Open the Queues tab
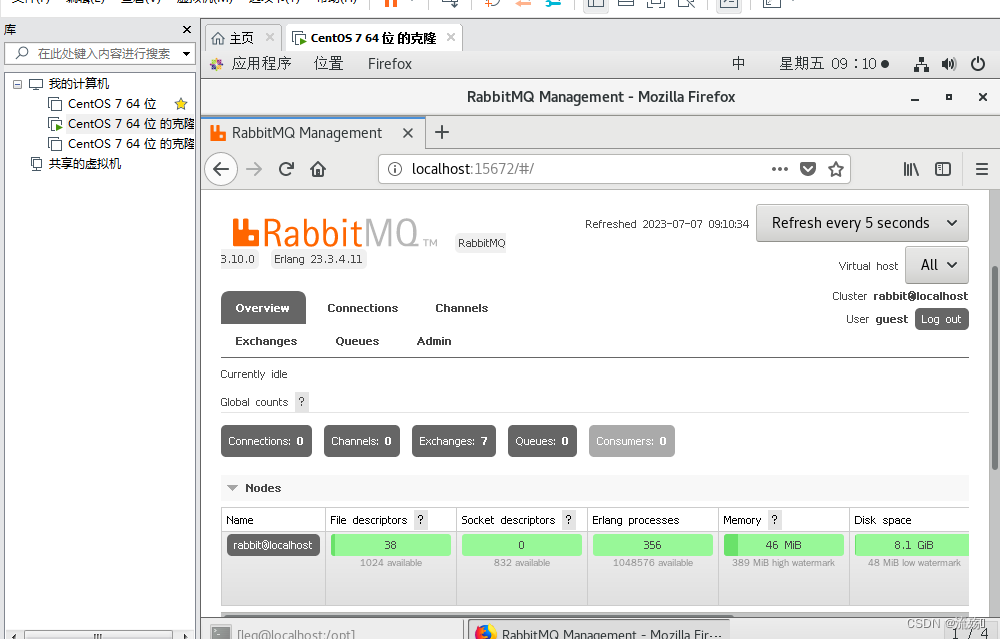The width and height of the screenshot is (1000, 639). pos(357,341)
